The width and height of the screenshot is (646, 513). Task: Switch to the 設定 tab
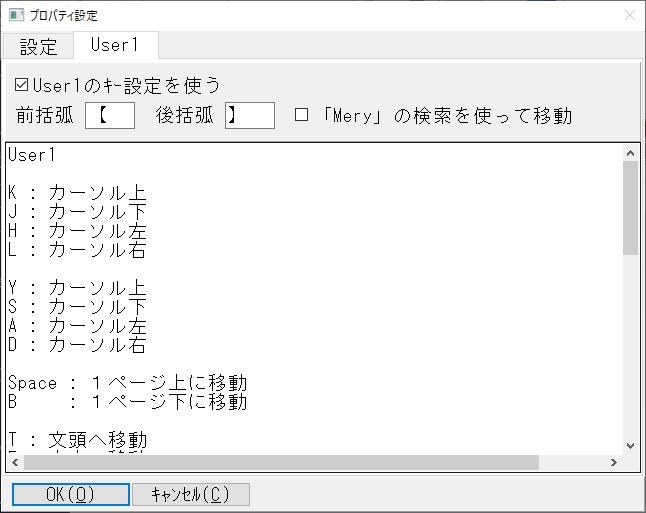38,46
